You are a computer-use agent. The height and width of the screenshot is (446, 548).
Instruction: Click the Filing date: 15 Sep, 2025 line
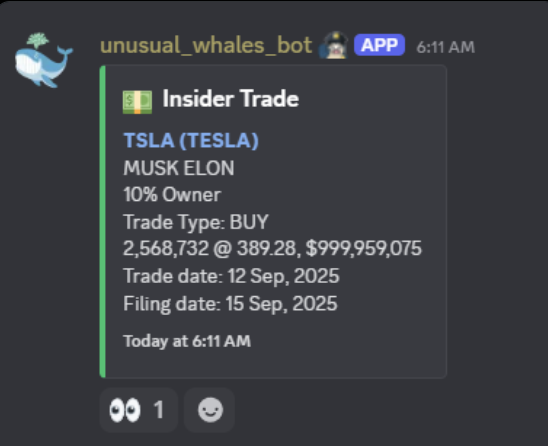[x=230, y=303]
